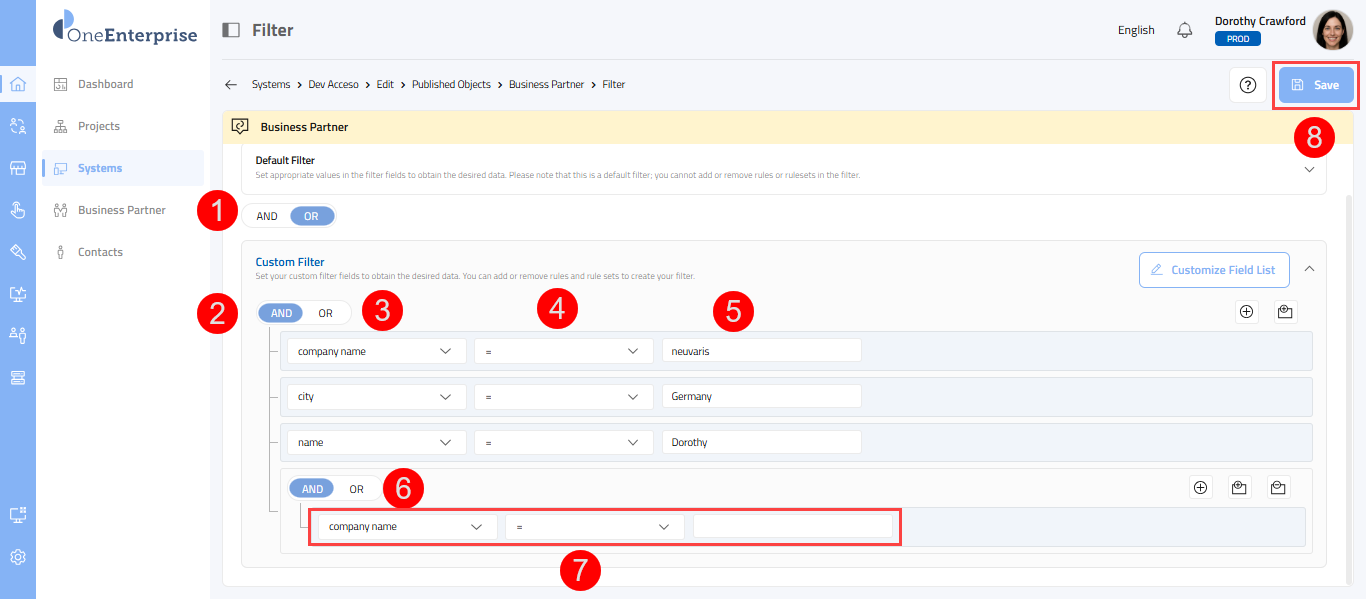Save the filter
Image resolution: width=1366 pixels, height=599 pixels.
(x=1315, y=85)
